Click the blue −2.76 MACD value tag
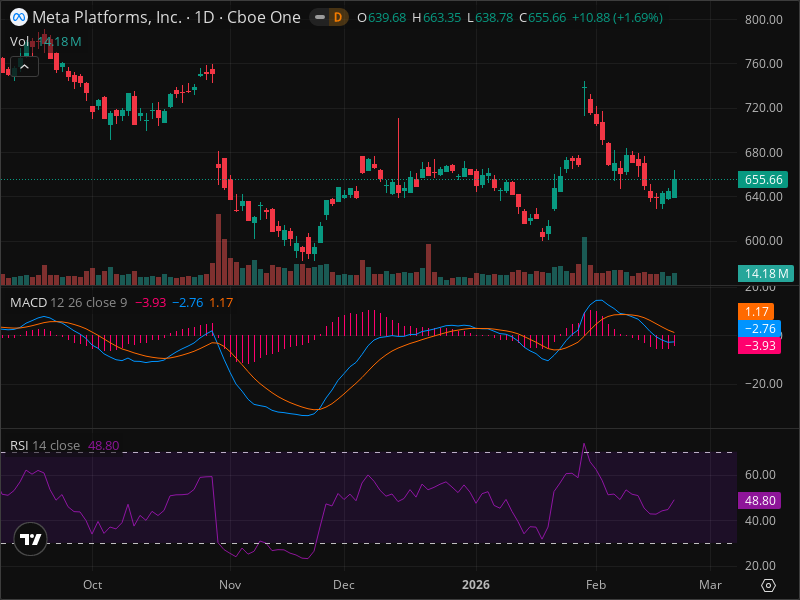The image size is (800, 600). point(759,329)
